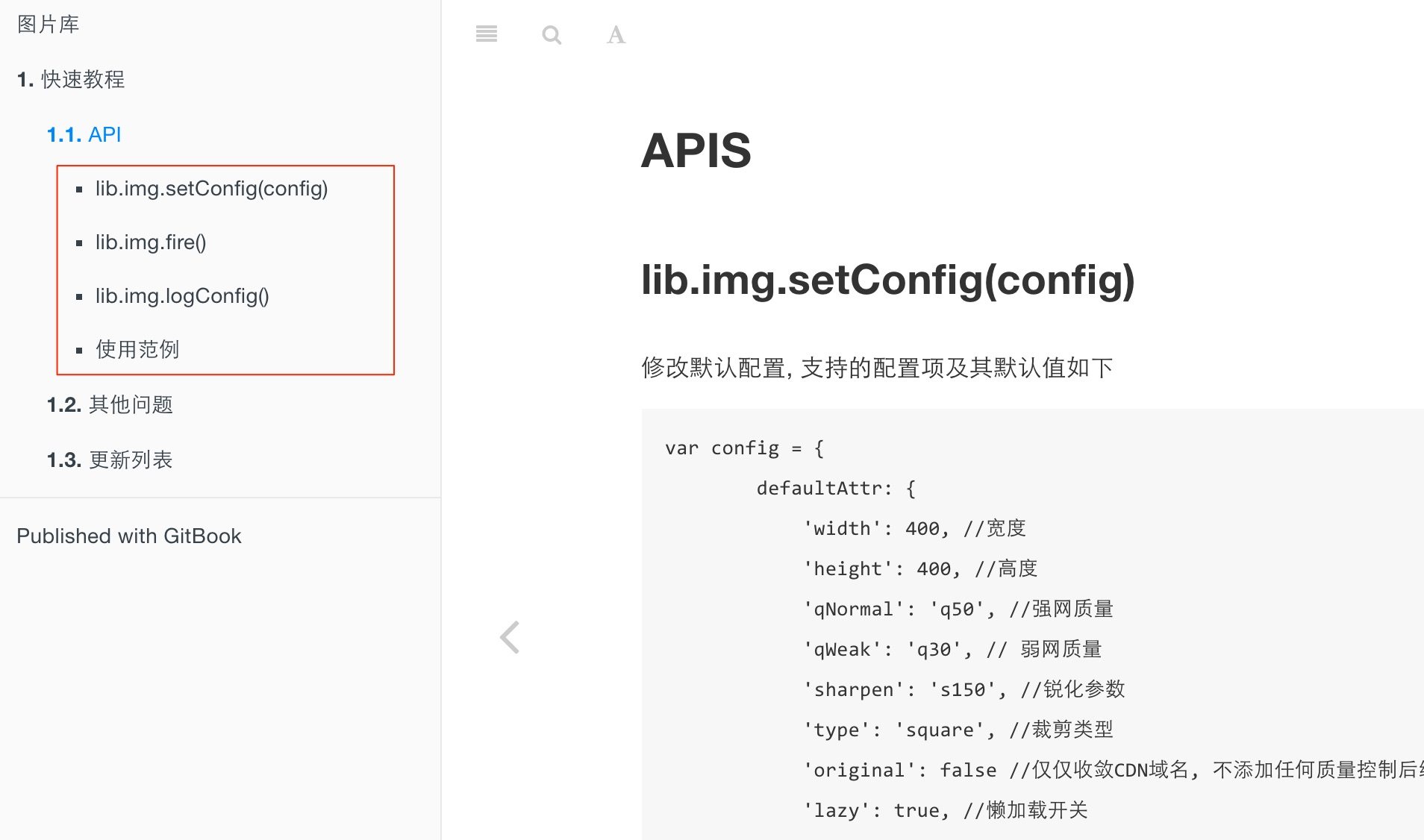Select the 1. 快速教程 chapter
Screen dimensions: 1424x840
click(71, 79)
